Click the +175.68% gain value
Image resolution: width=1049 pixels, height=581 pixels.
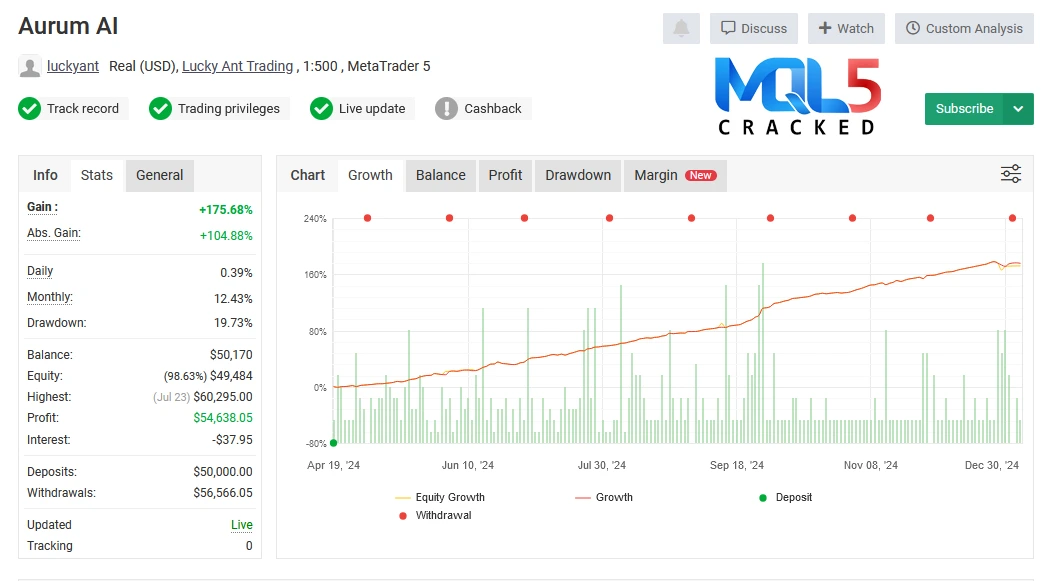[x=225, y=210]
